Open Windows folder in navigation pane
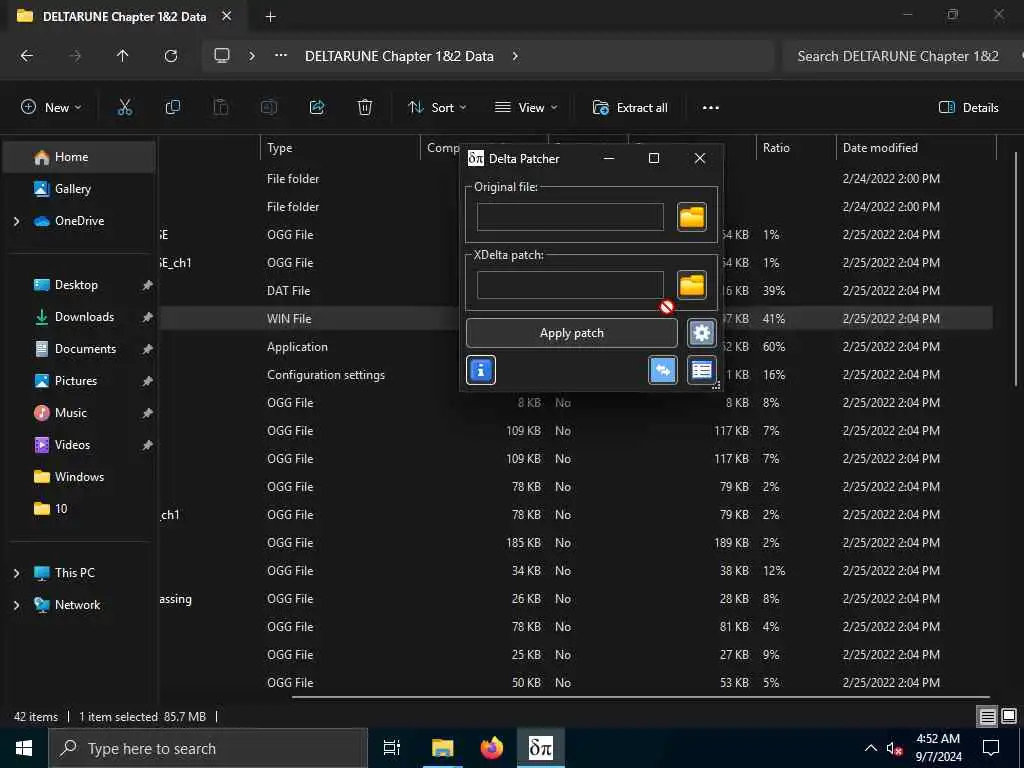 [80, 477]
